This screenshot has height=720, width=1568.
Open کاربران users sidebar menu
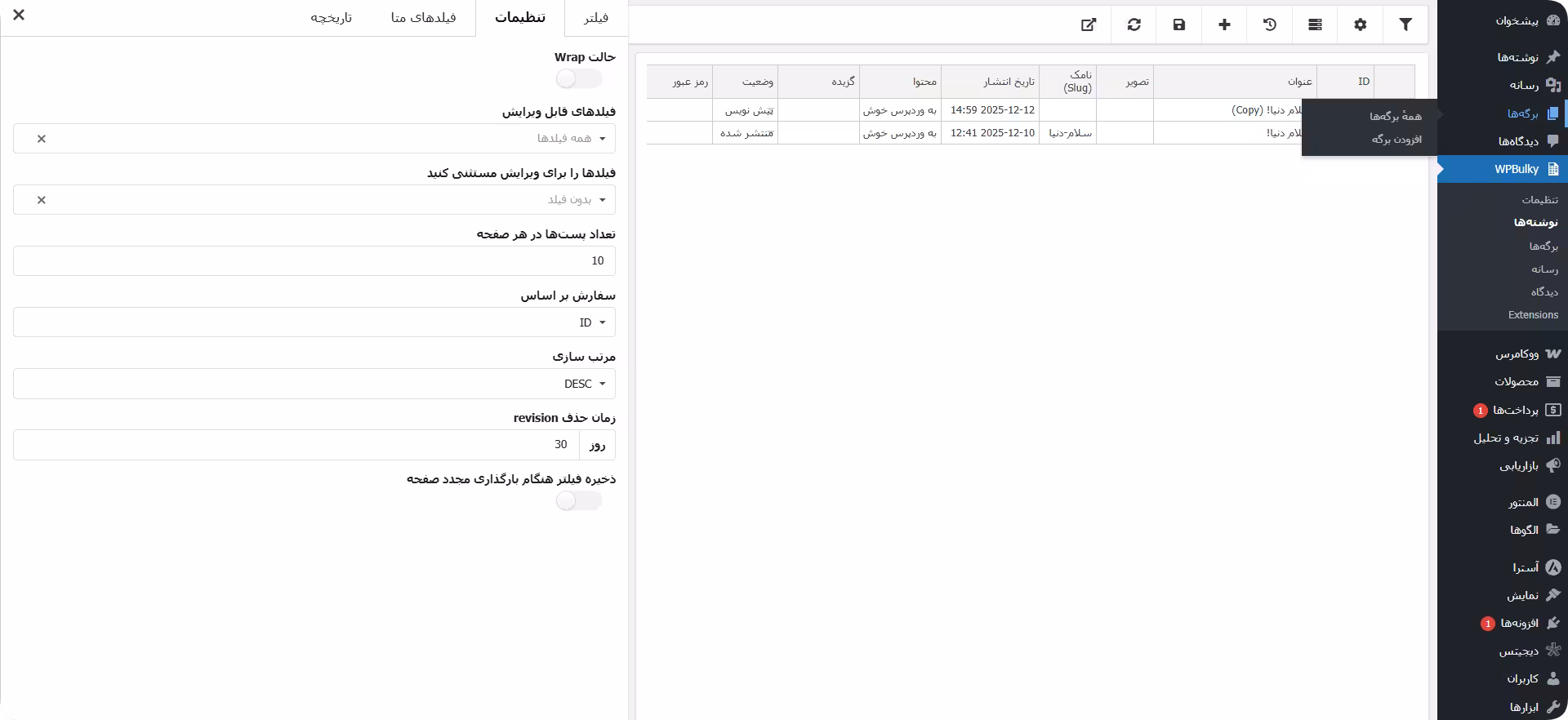1503,678
